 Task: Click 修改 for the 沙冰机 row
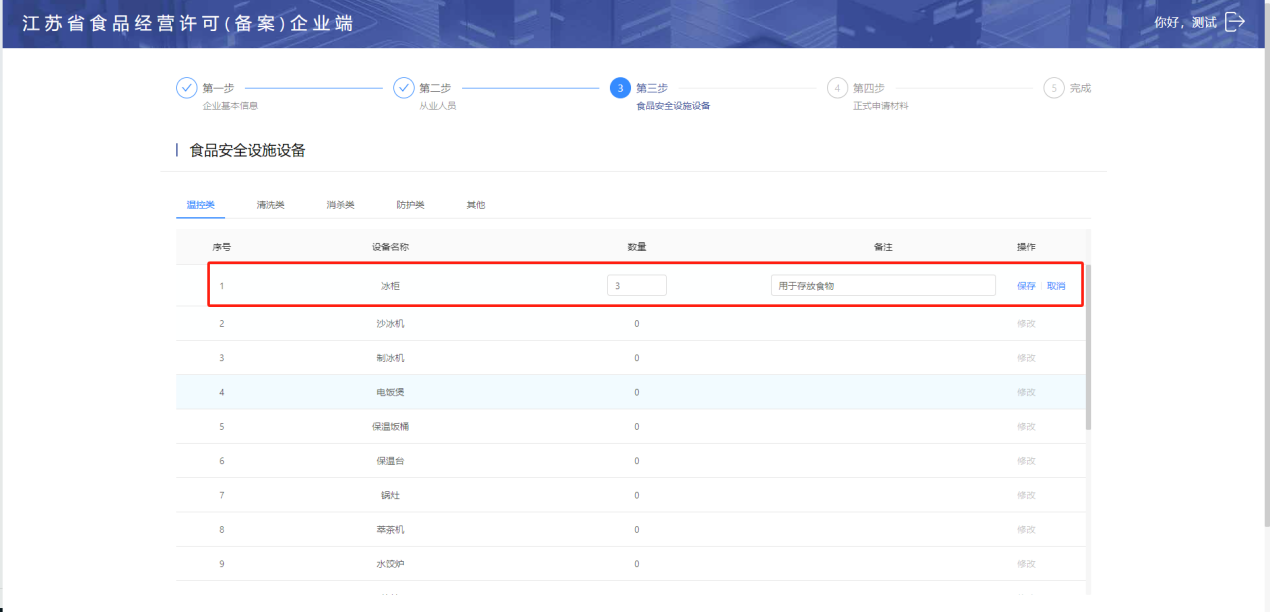(x=1026, y=324)
